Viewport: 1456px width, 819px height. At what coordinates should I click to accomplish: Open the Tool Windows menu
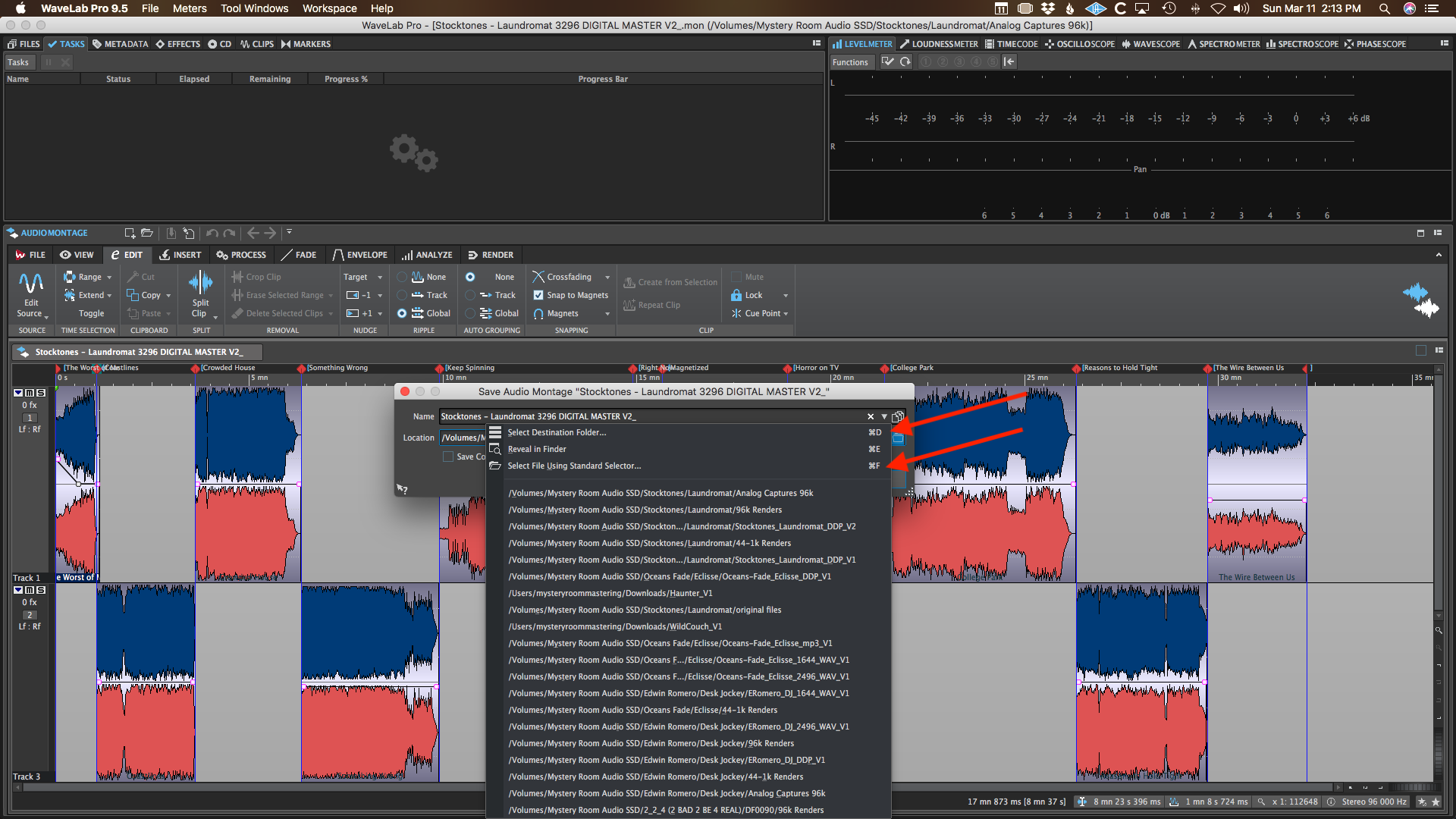tap(254, 8)
